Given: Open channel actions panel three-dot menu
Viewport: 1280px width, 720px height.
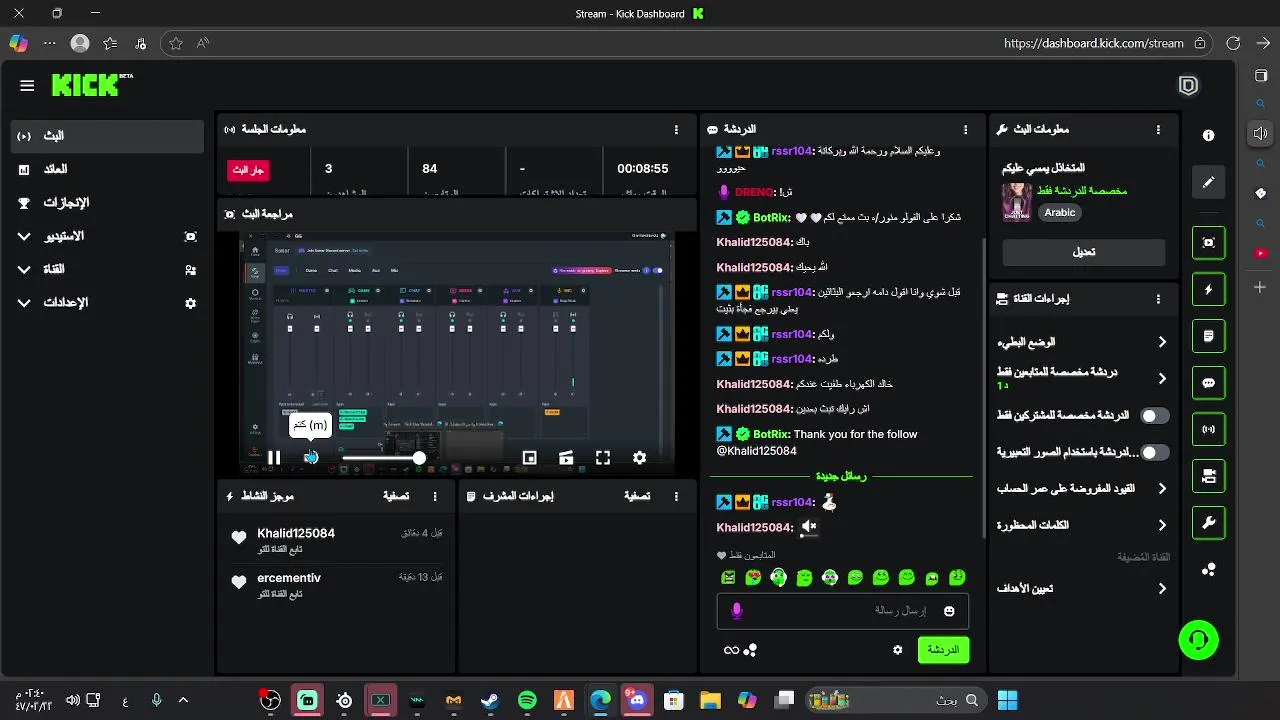Looking at the screenshot, I should click(1159, 299).
